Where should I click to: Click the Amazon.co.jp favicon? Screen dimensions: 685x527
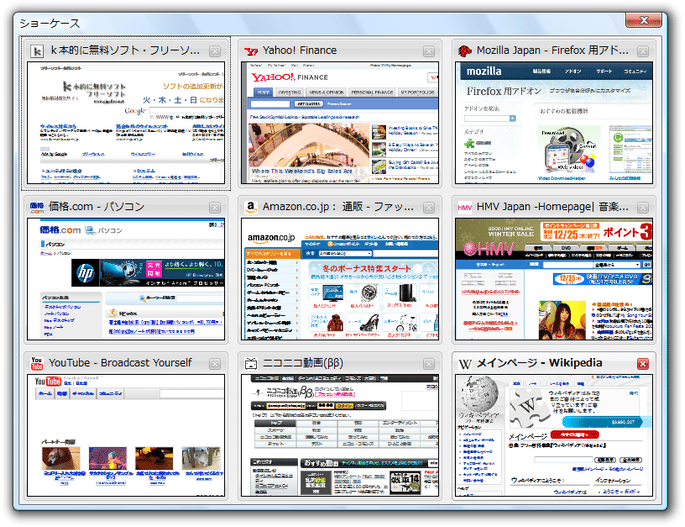251,207
